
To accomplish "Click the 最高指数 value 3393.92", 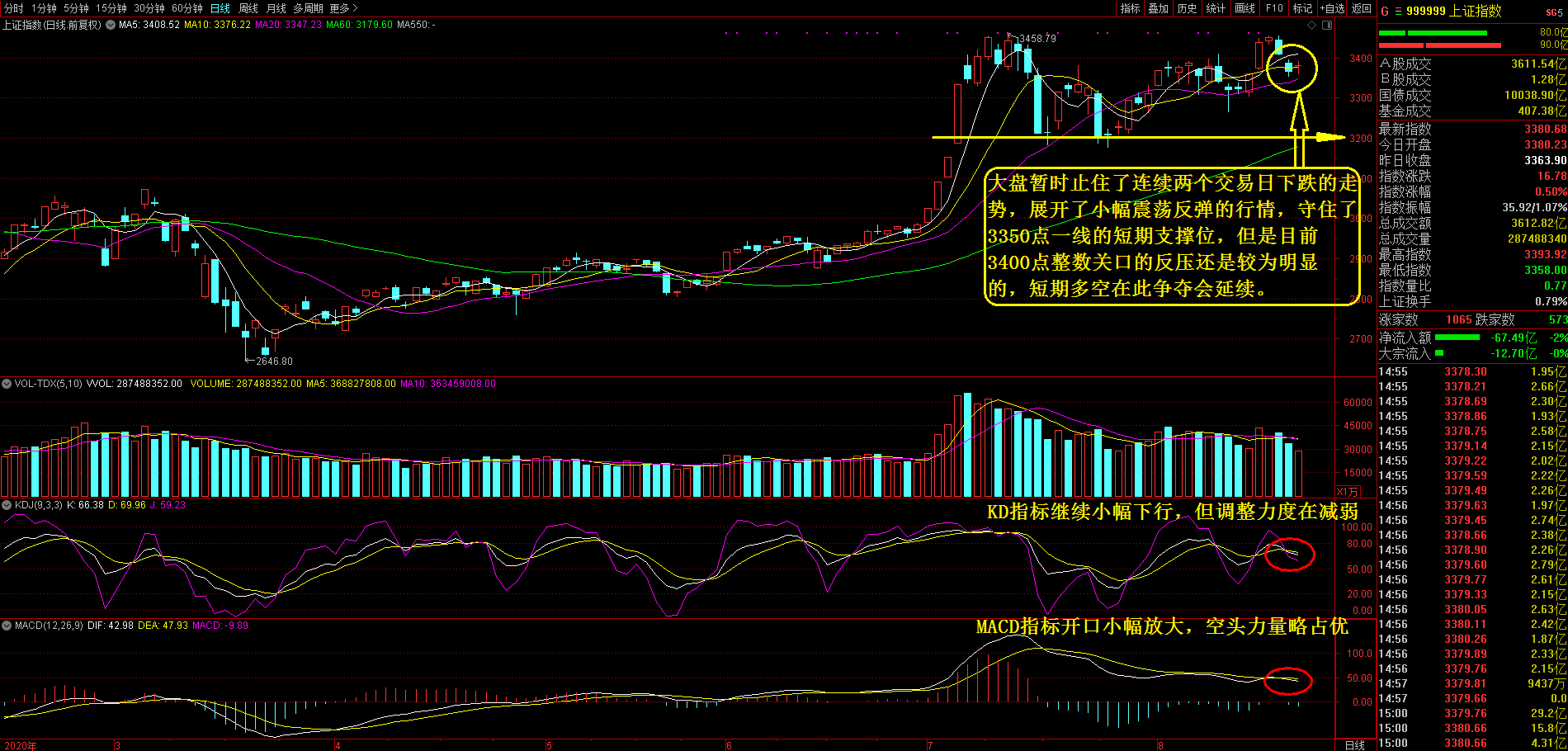I will coord(1545,254).
